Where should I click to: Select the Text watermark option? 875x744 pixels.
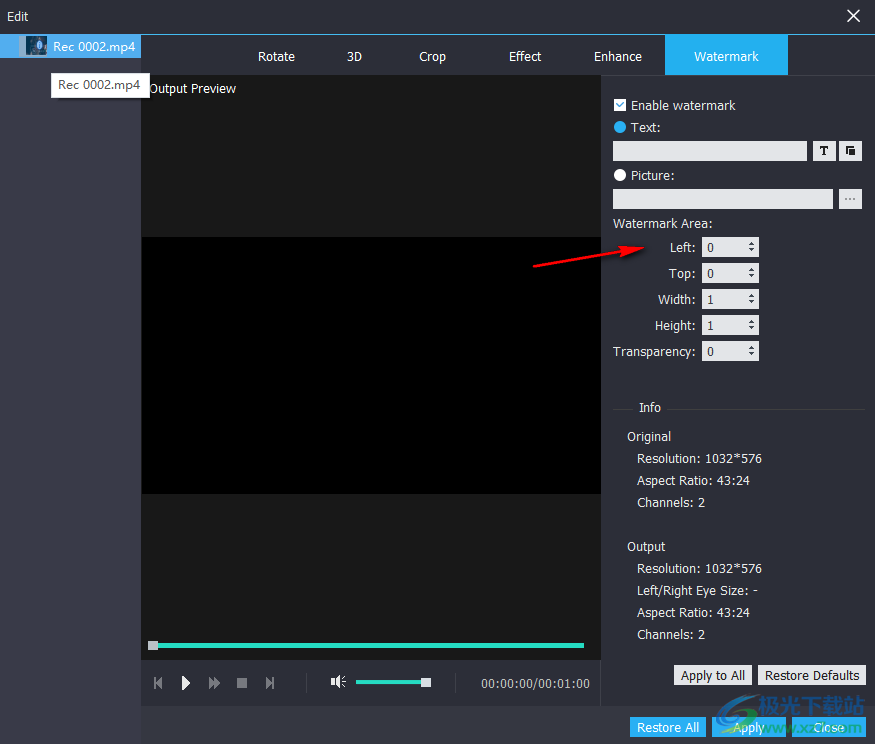click(x=619, y=127)
